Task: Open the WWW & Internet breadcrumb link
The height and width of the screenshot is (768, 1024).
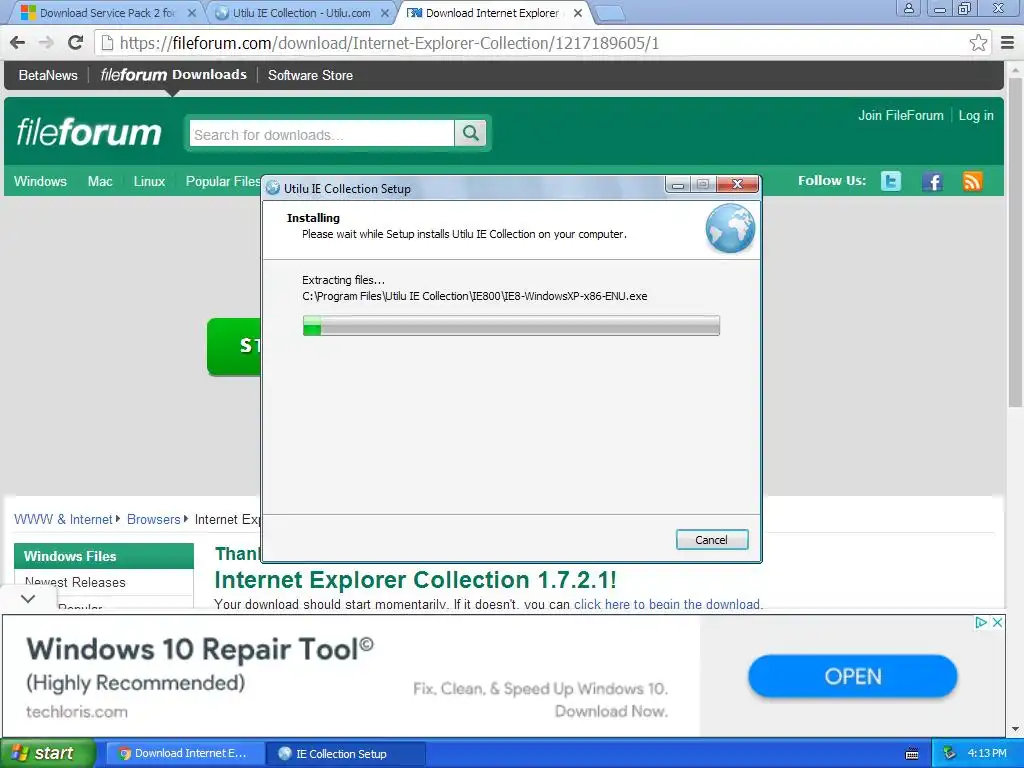Action: click(63, 520)
